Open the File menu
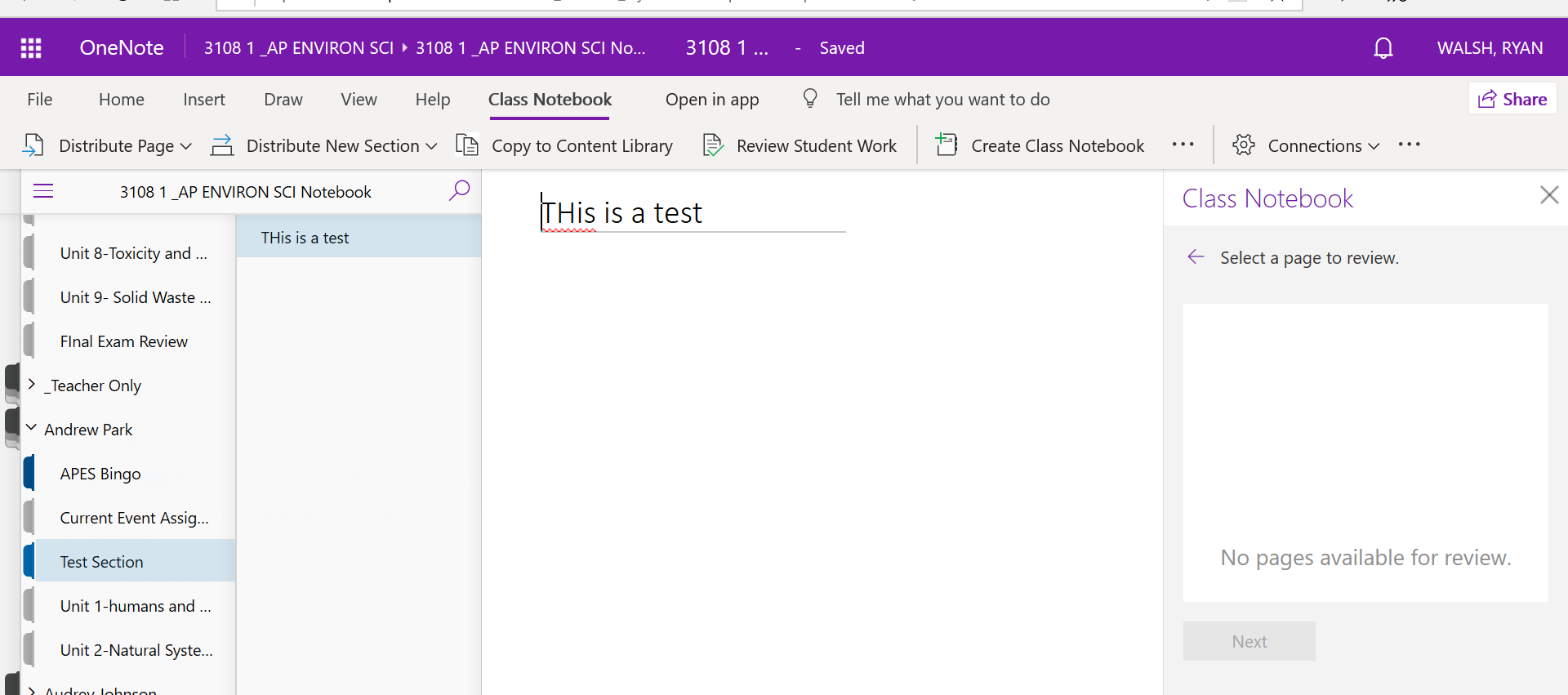1568x695 pixels. (39, 100)
